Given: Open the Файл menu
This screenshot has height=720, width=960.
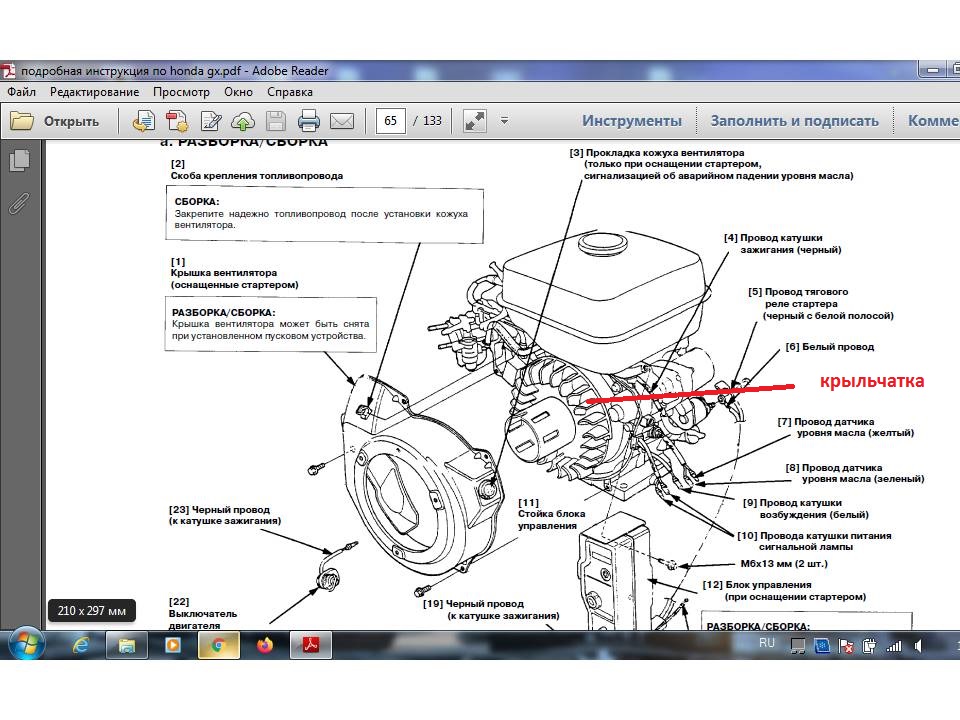Looking at the screenshot, I should click(21, 92).
